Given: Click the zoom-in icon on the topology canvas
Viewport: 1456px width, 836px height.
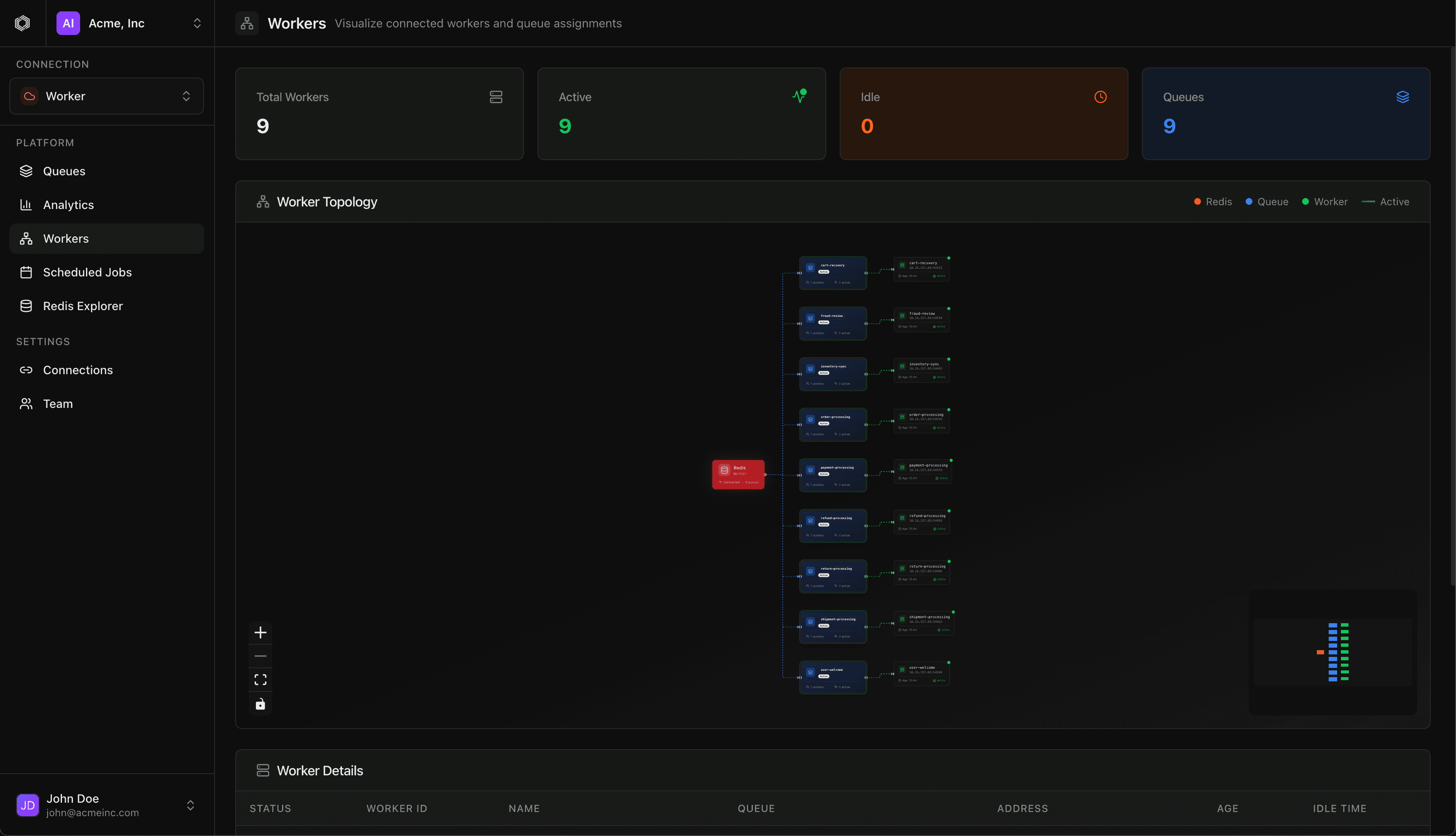Looking at the screenshot, I should click(260, 632).
